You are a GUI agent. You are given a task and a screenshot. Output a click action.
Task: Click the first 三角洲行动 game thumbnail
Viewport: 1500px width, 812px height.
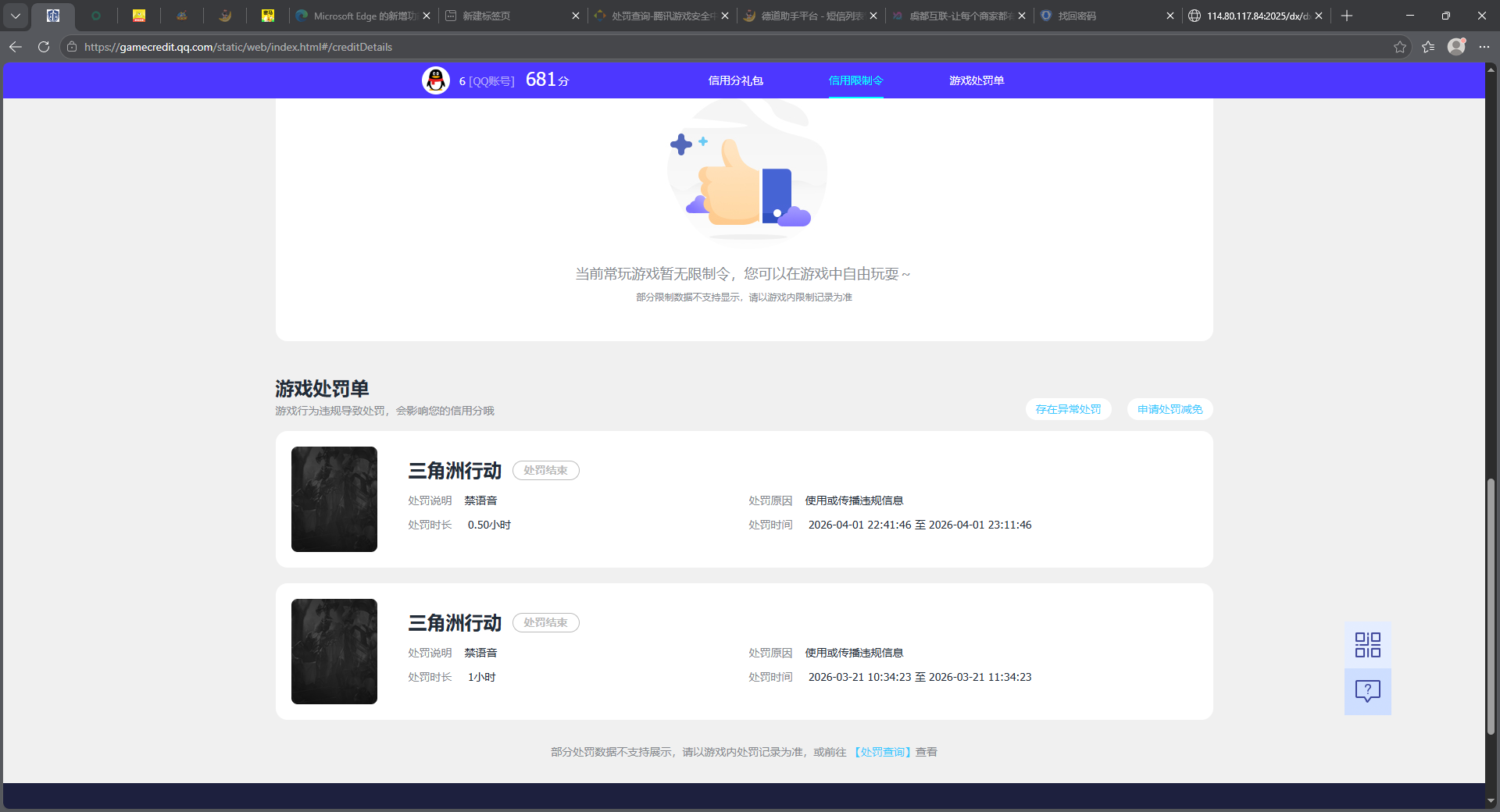tap(334, 499)
